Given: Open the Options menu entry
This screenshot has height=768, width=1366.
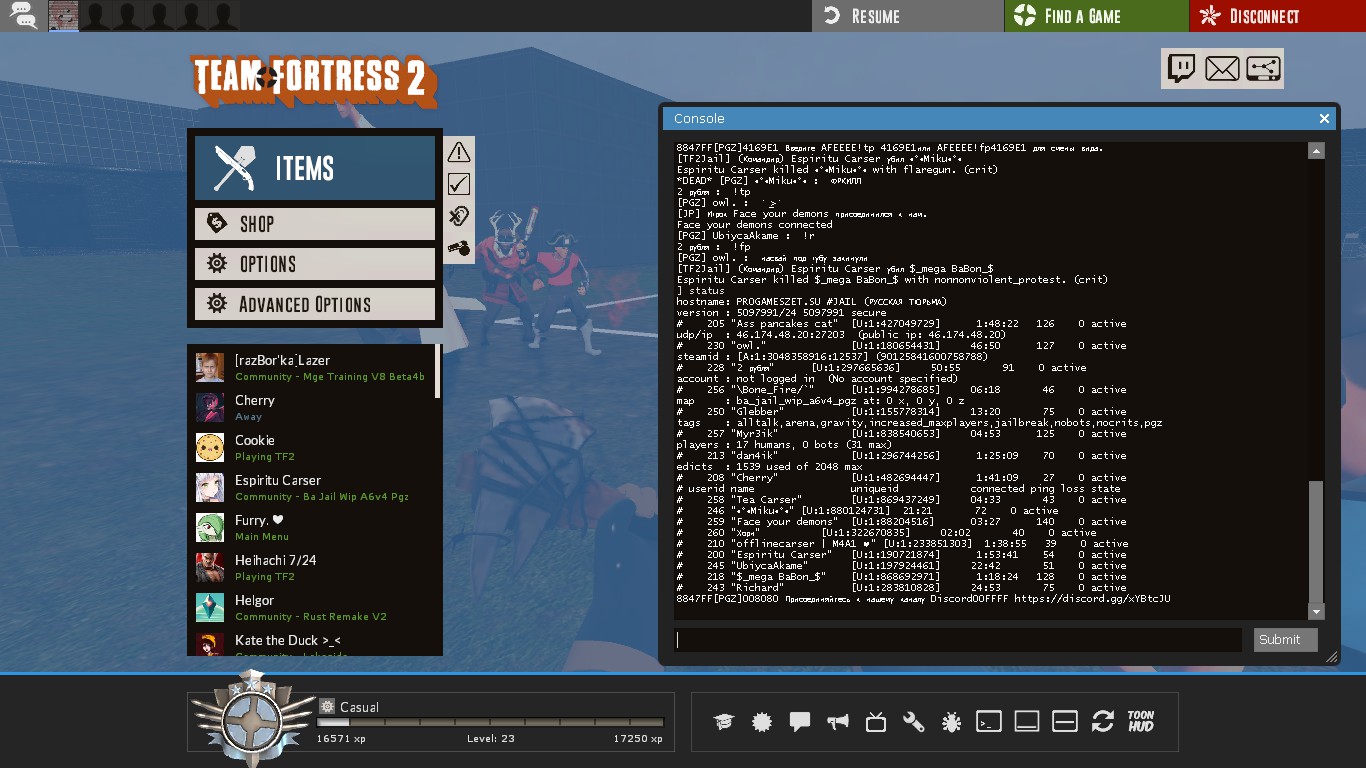Looking at the screenshot, I should [x=315, y=264].
